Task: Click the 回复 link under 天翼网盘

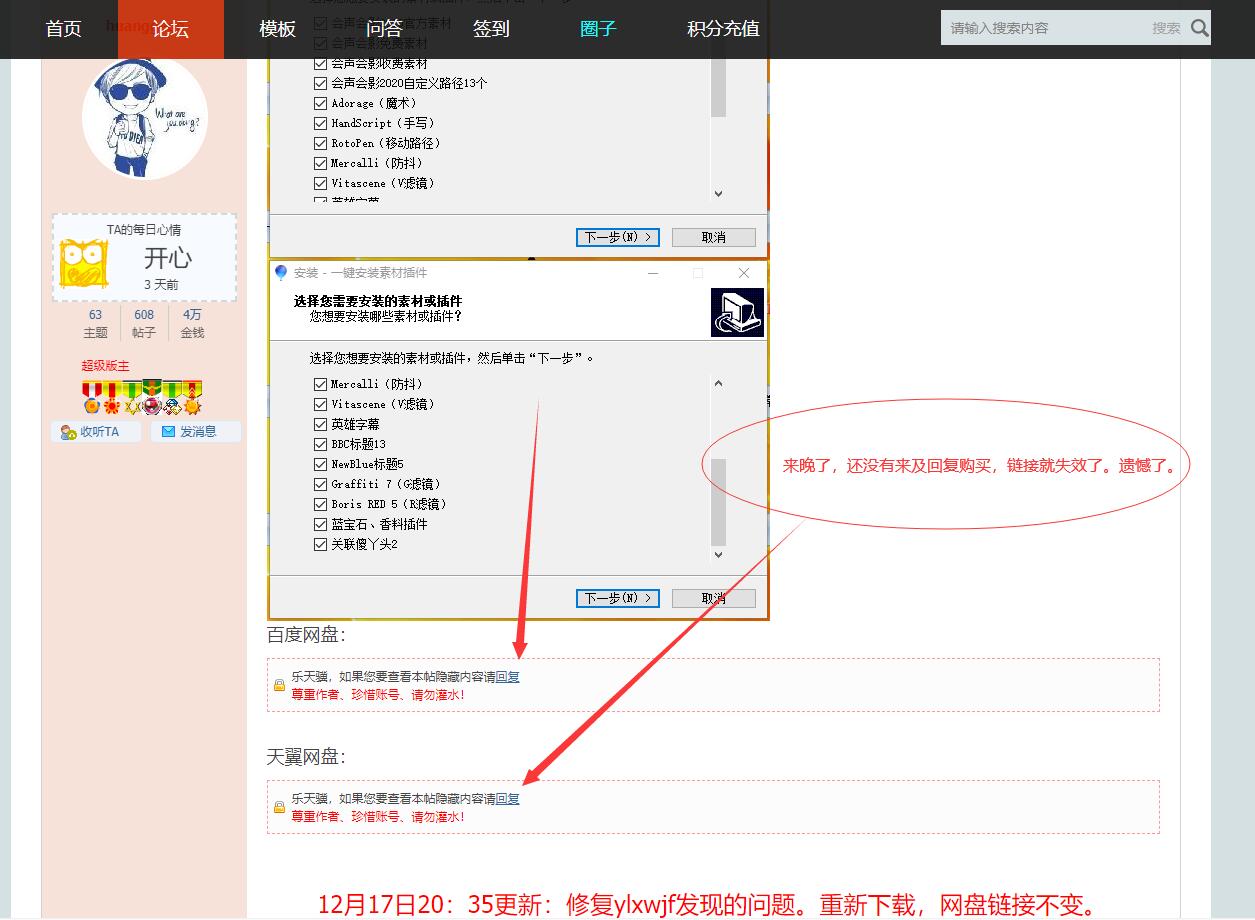Action: 508,799
